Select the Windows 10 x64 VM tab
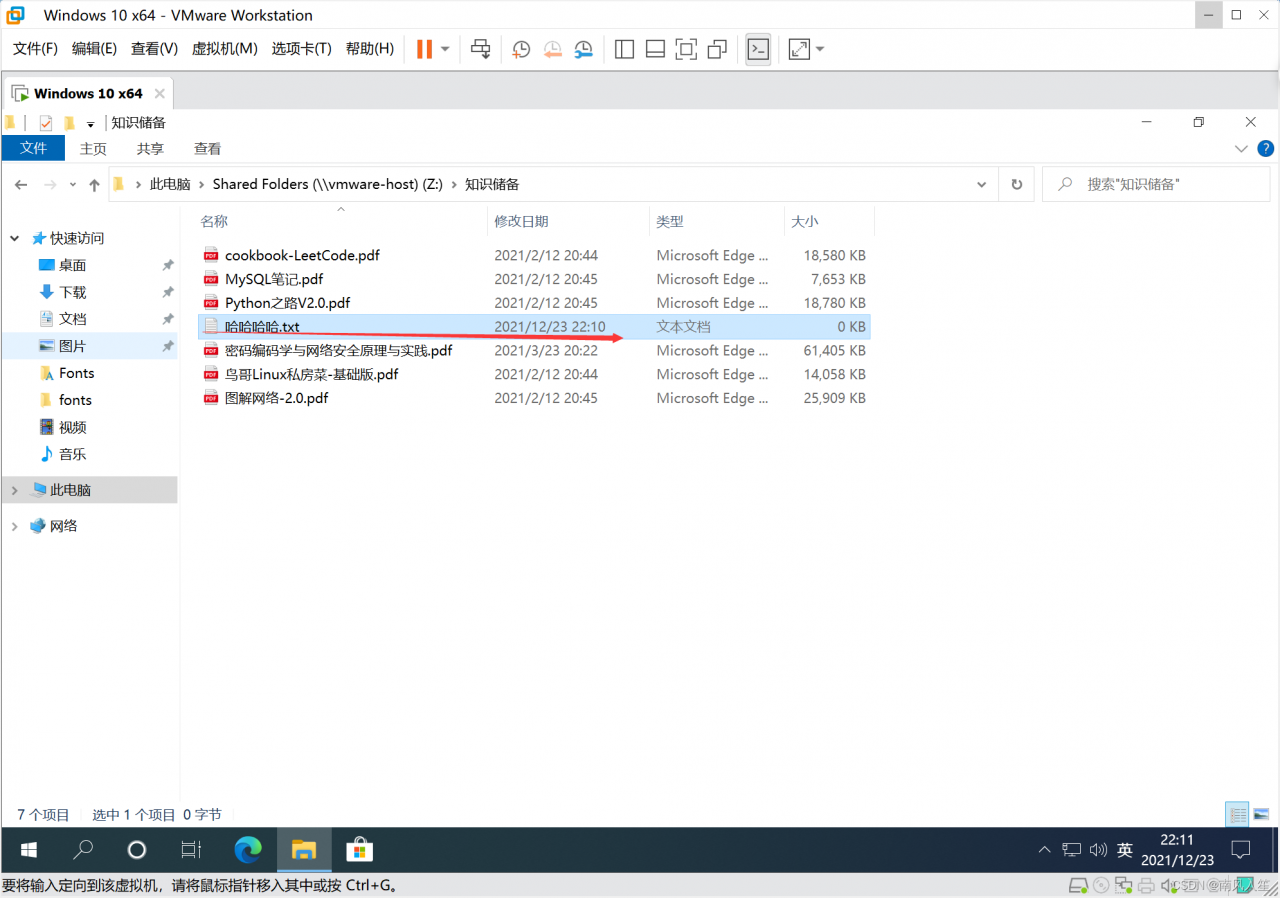 coord(88,93)
